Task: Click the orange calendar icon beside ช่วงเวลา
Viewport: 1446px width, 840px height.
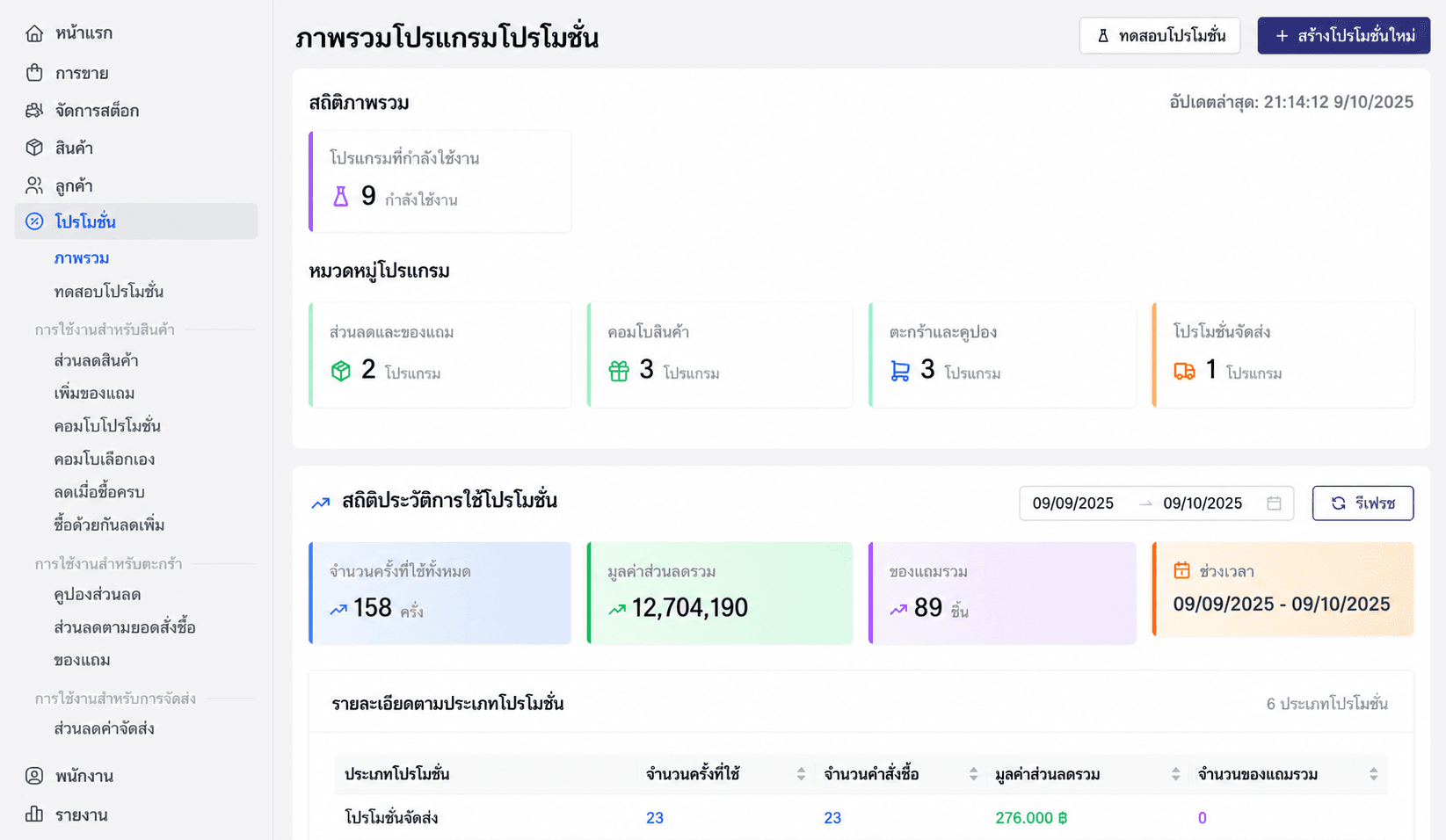Action: tap(1182, 570)
